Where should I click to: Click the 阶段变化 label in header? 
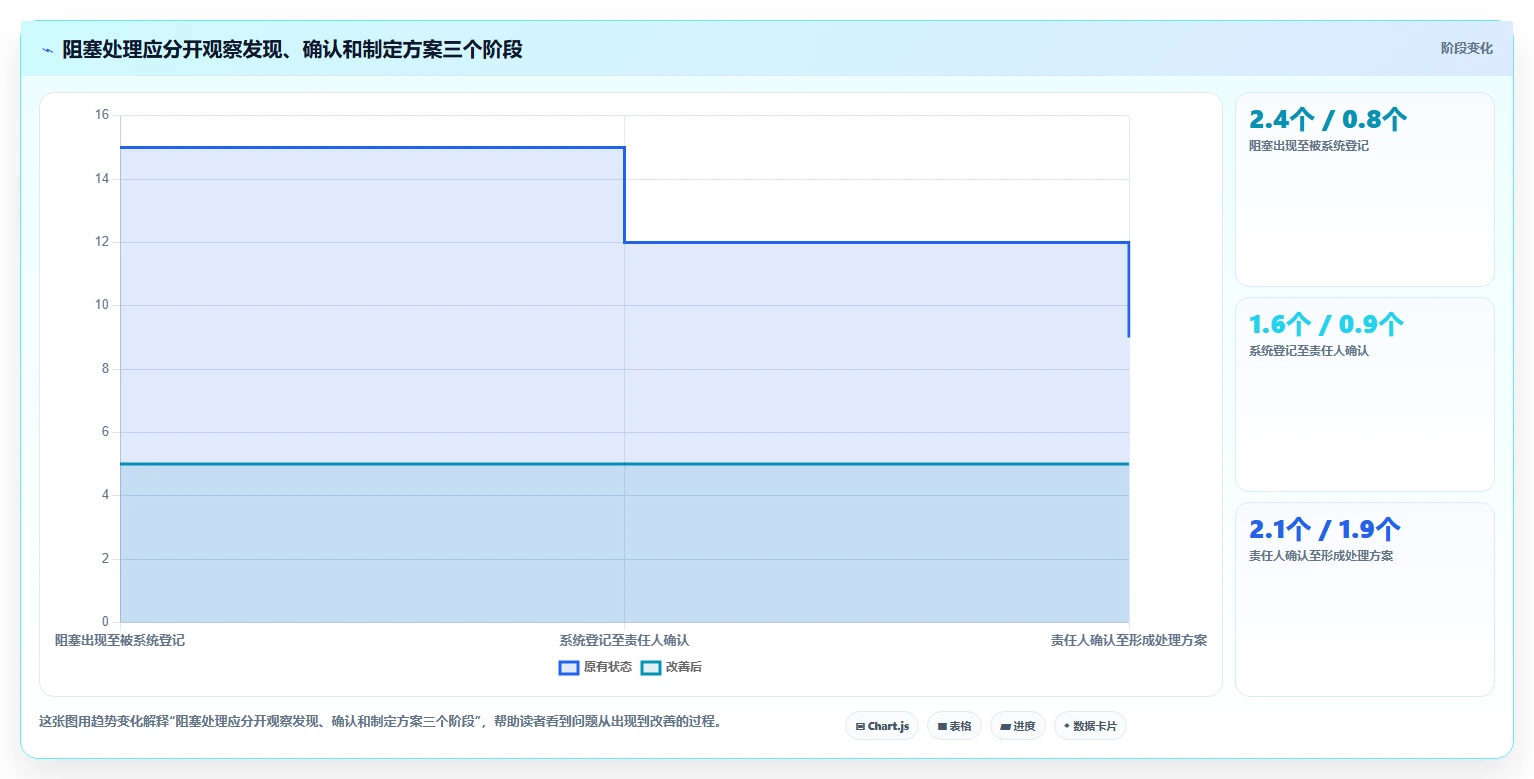click(x=1466, y=48)
